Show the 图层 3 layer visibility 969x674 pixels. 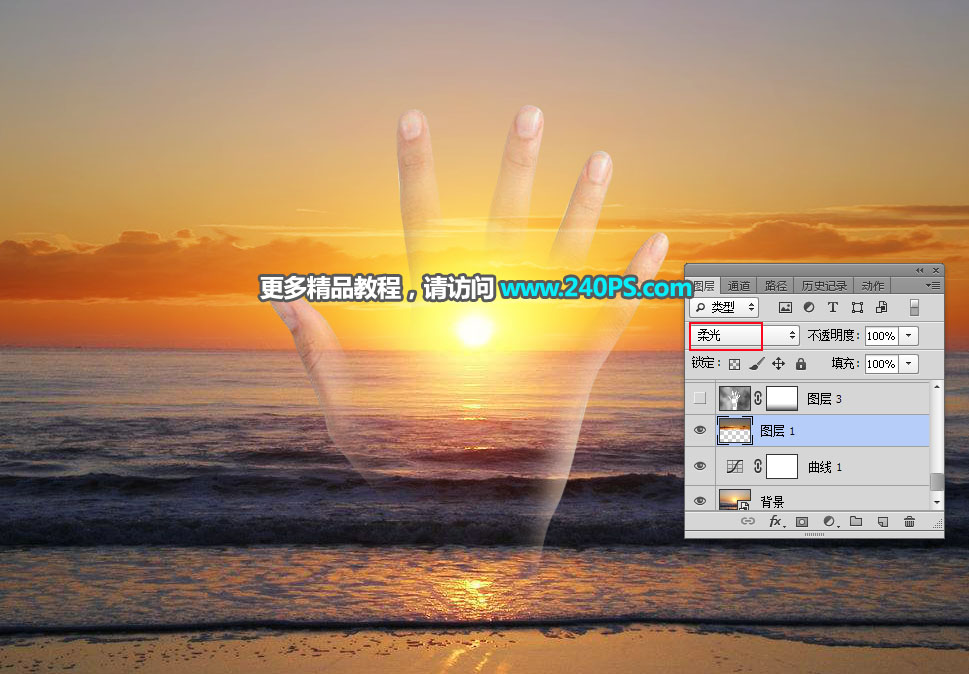pyautogui.click(x=699, y=397)
